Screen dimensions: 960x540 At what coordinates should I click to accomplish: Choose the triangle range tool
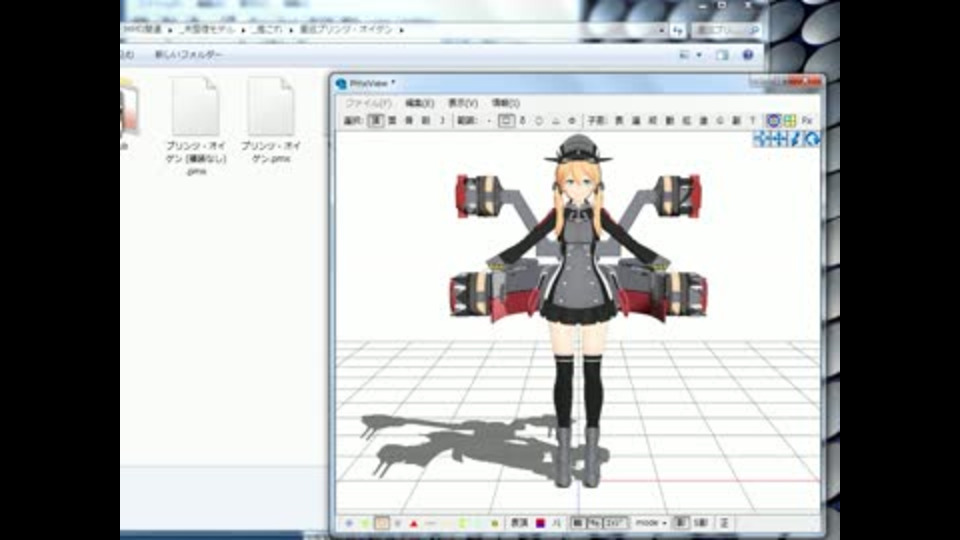coord(555,121)
